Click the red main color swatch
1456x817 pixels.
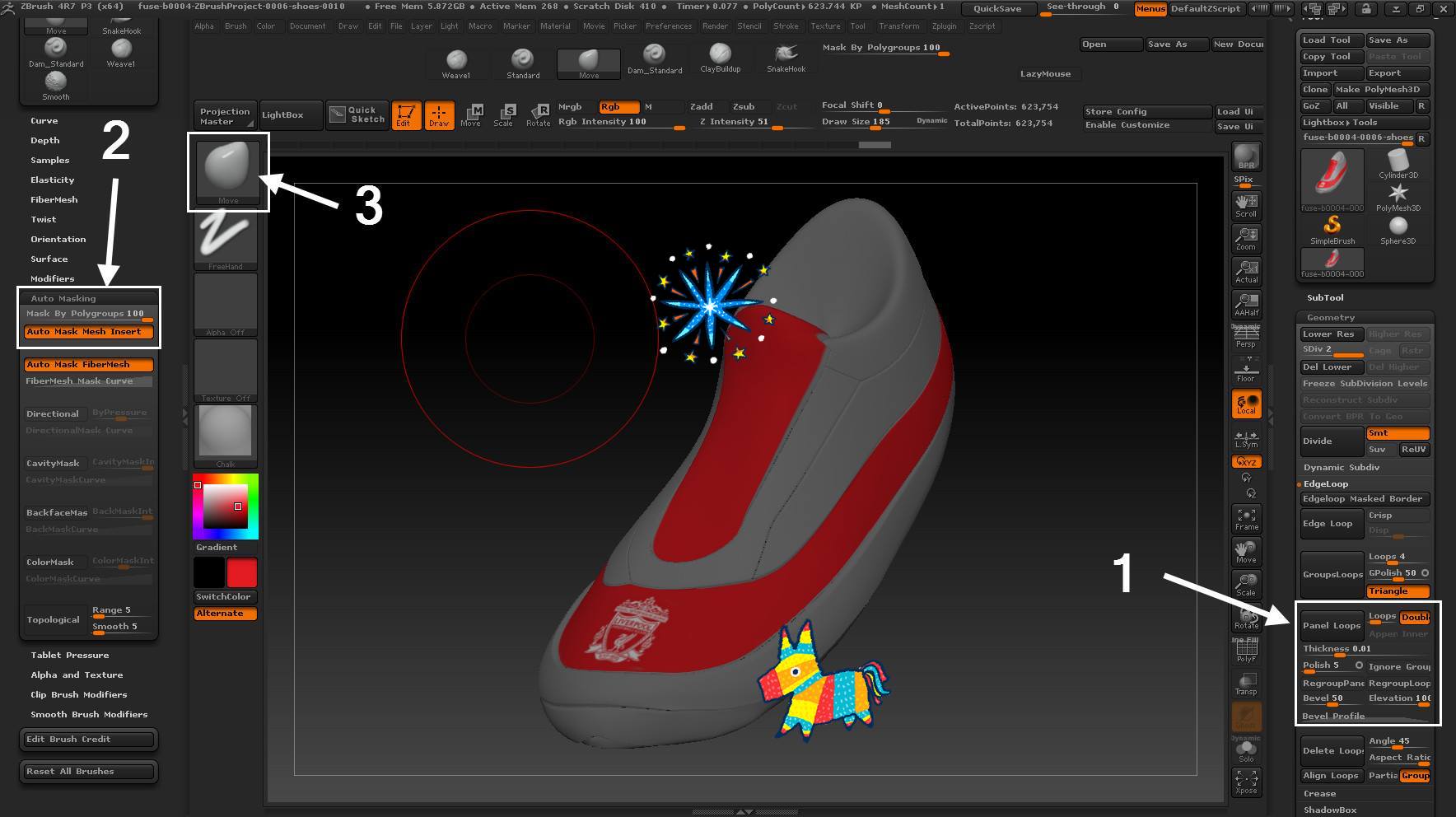point(241,572)
